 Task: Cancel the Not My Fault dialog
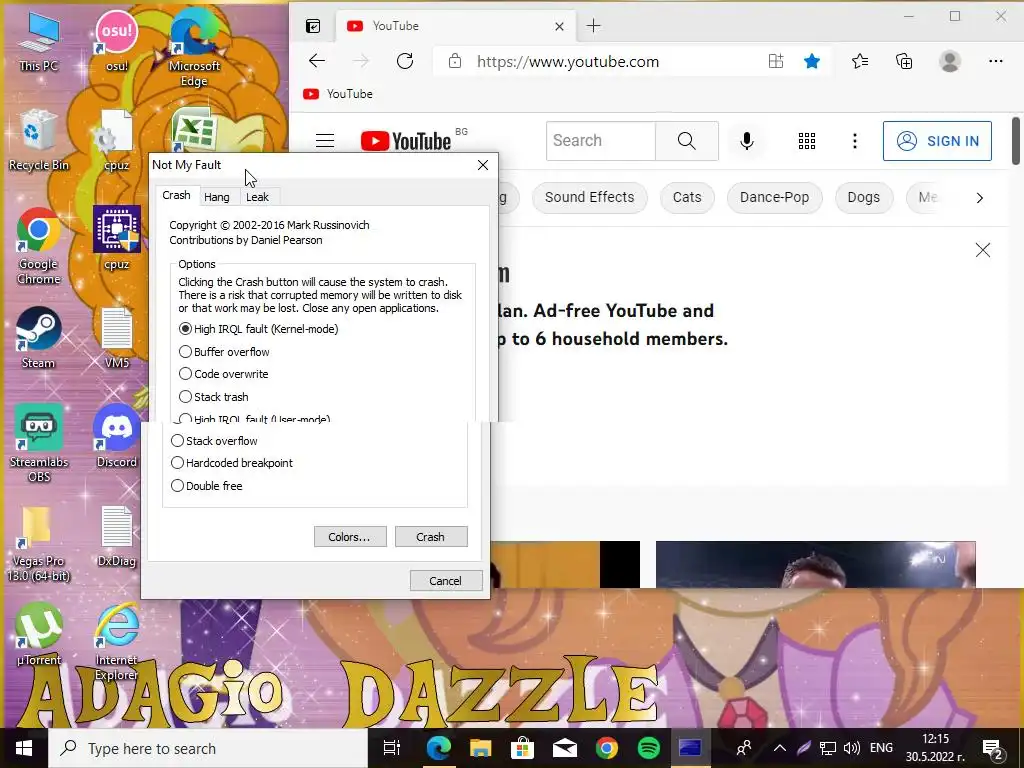[445, 581]
